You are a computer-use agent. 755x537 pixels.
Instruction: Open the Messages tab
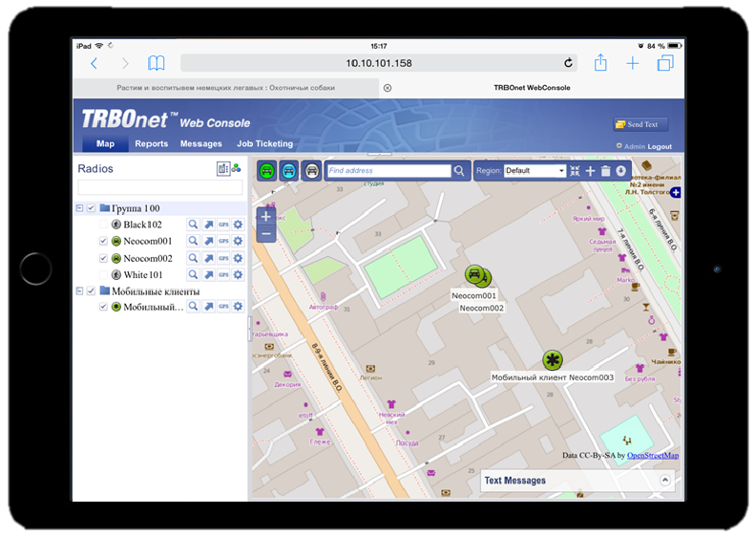[201, 144]
